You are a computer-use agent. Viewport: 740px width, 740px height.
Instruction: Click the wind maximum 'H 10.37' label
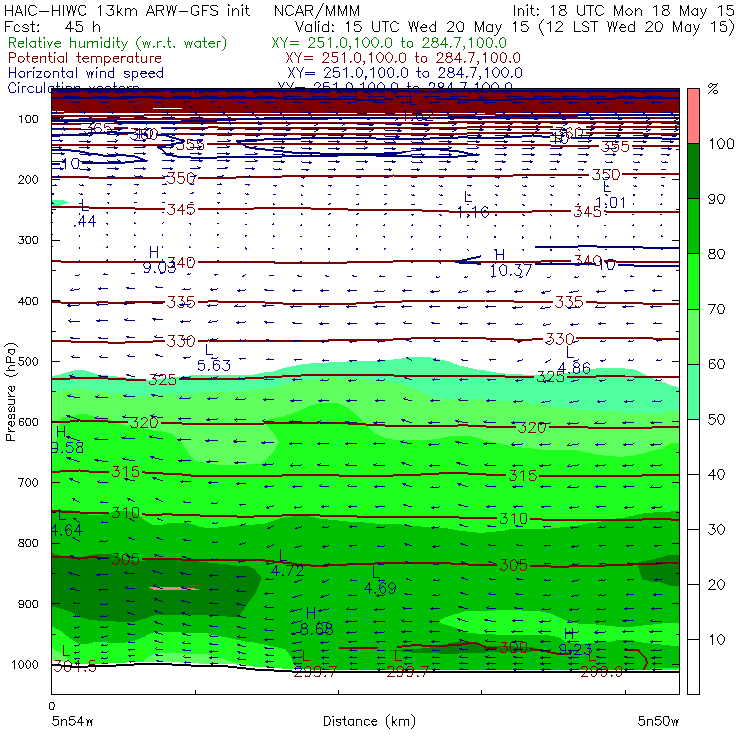[x=511, y=263]
